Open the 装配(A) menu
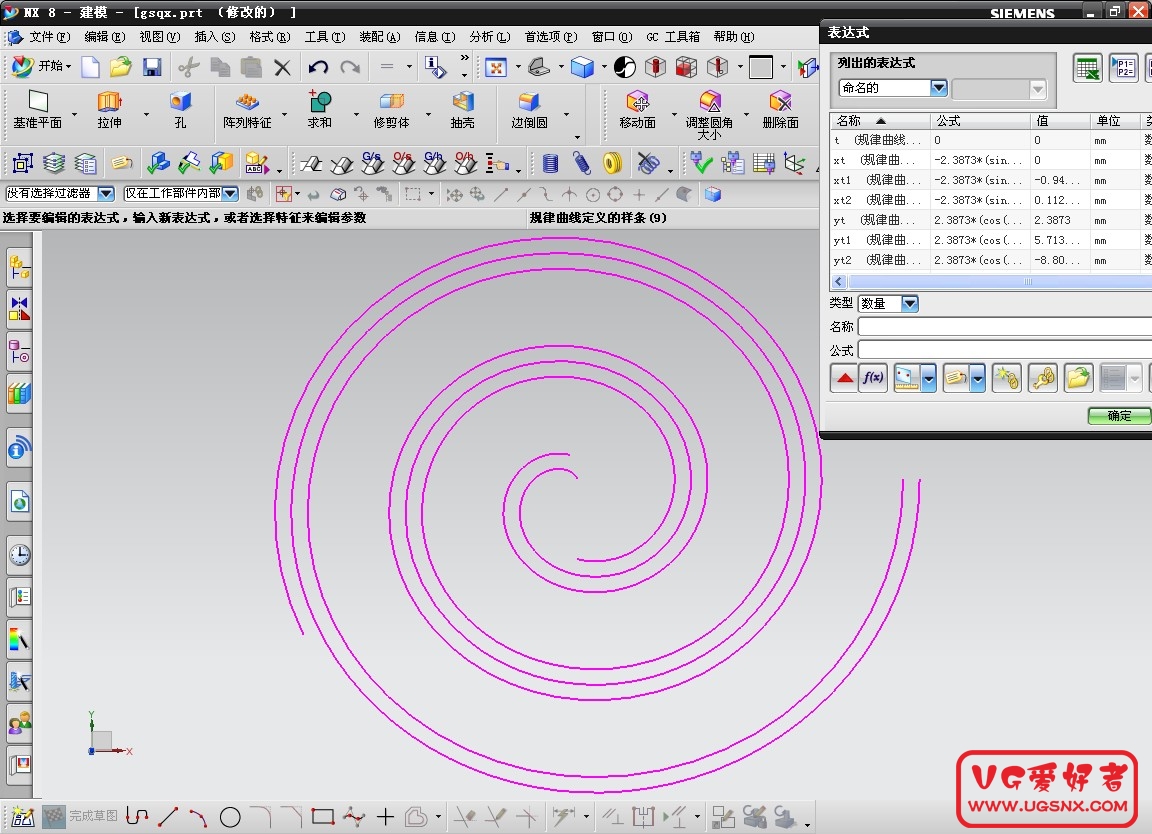Viewport: 1152px width, 834px height. click(380, 37)
